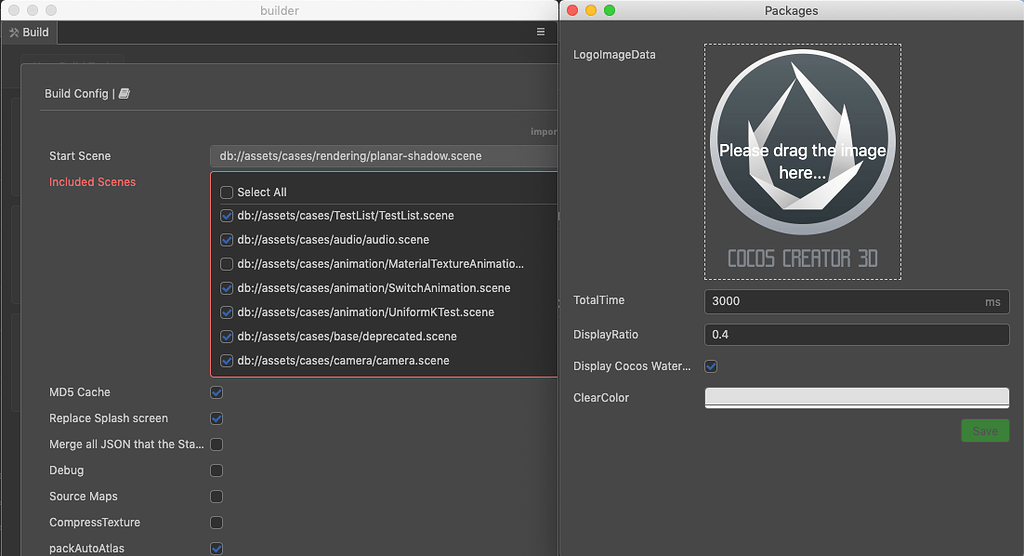The height and width of the screenshot is (556, 1024).
Task: Toggle packAutoAtlas checkbox
Action: point(217,548)
